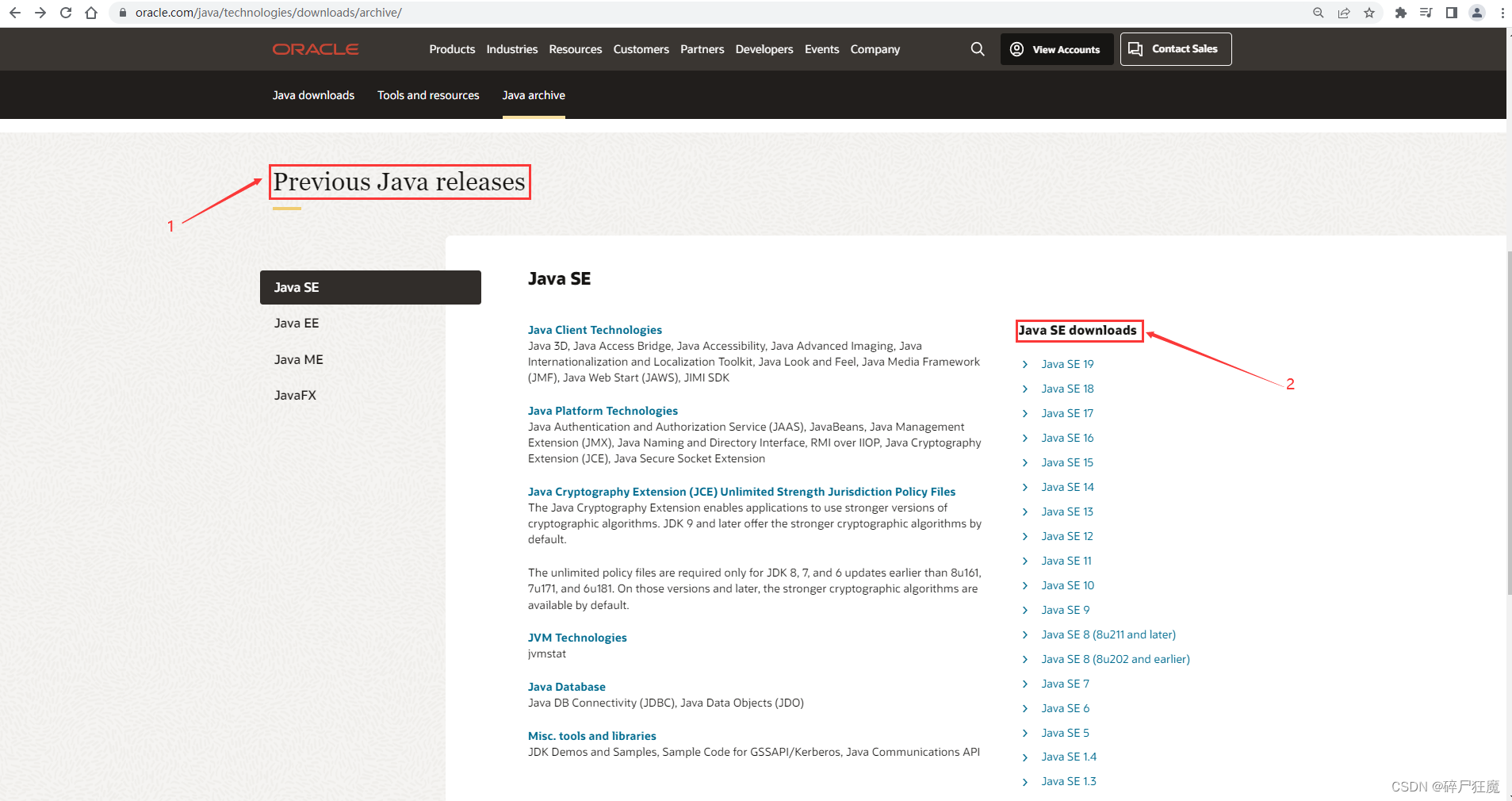Screen dimensions: 1512x801
Task: Switch to Java downloads tab
Action: [x=313, y=95]
